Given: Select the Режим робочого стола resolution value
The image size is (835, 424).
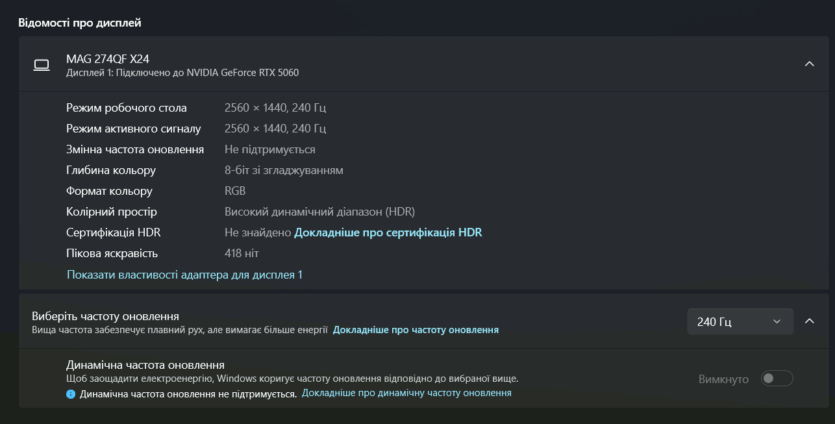Looking at the screenshot, I should click(275, 107).
